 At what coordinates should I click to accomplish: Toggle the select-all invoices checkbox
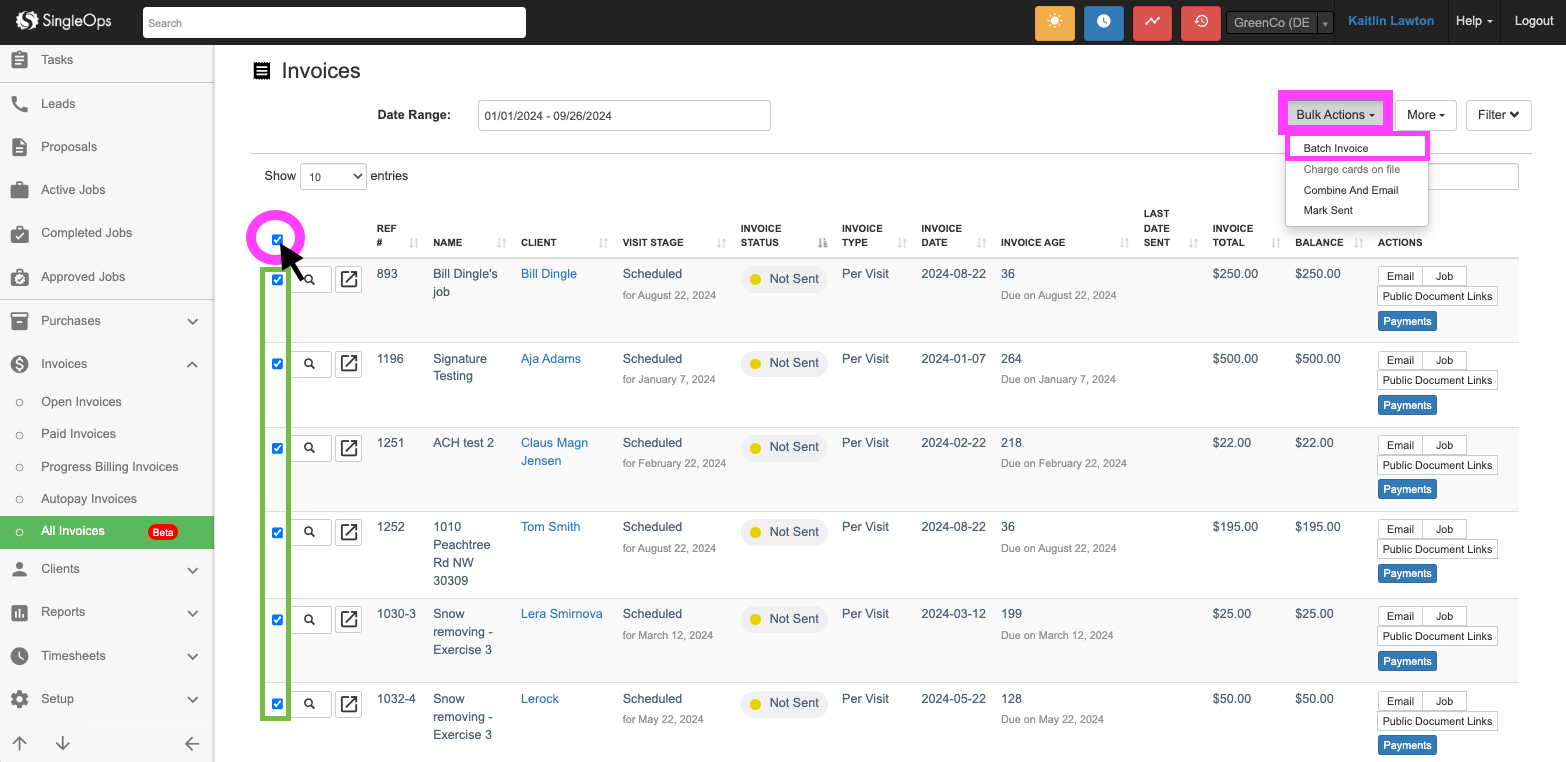click(277, 240)
